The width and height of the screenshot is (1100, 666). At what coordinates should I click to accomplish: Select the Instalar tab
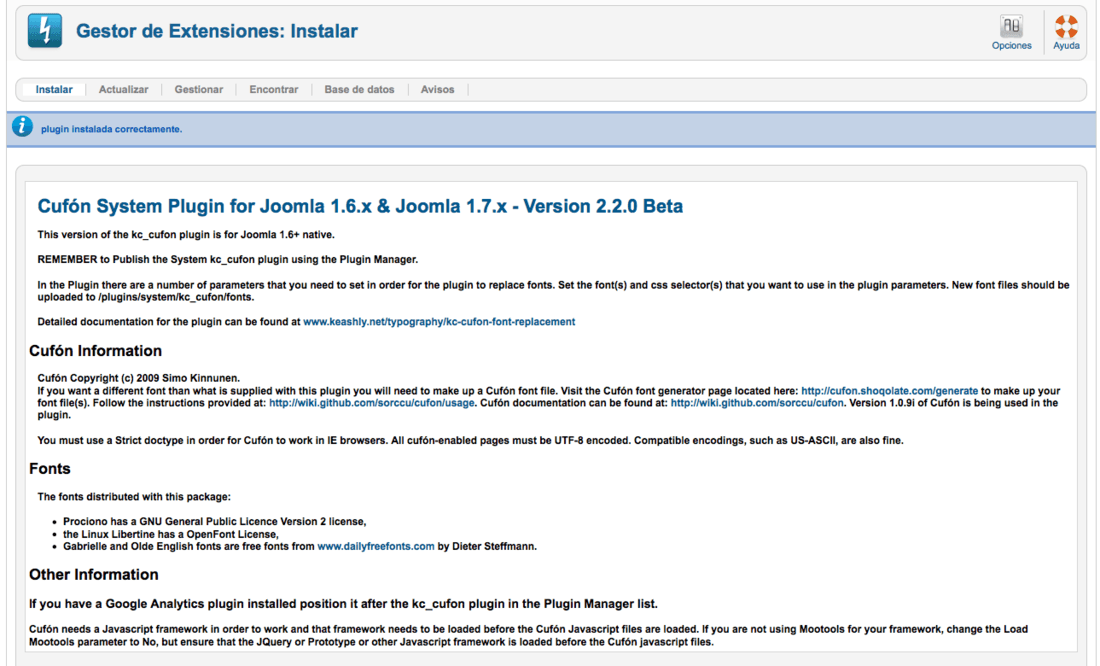click(54, 90)
